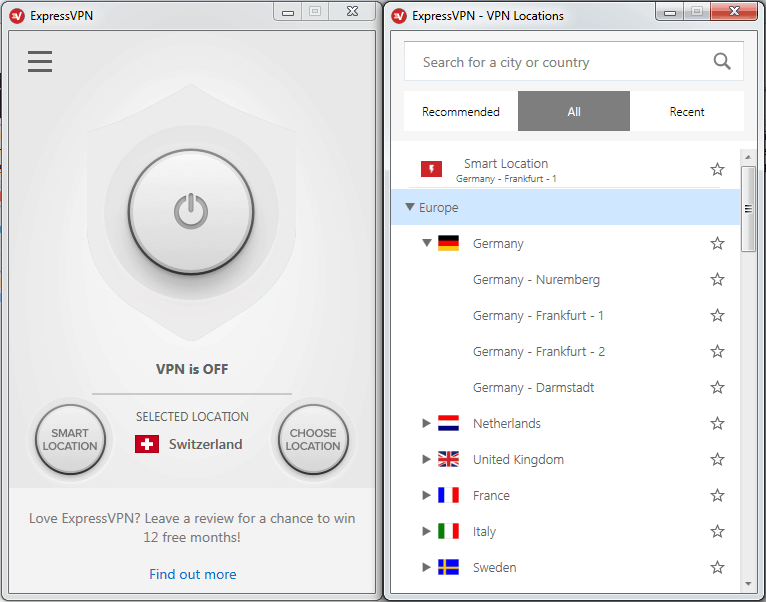Select the Netherlands country row
The width and height of the screenshot is (766, 602).
pyautogui.click(x=566, y=423)
